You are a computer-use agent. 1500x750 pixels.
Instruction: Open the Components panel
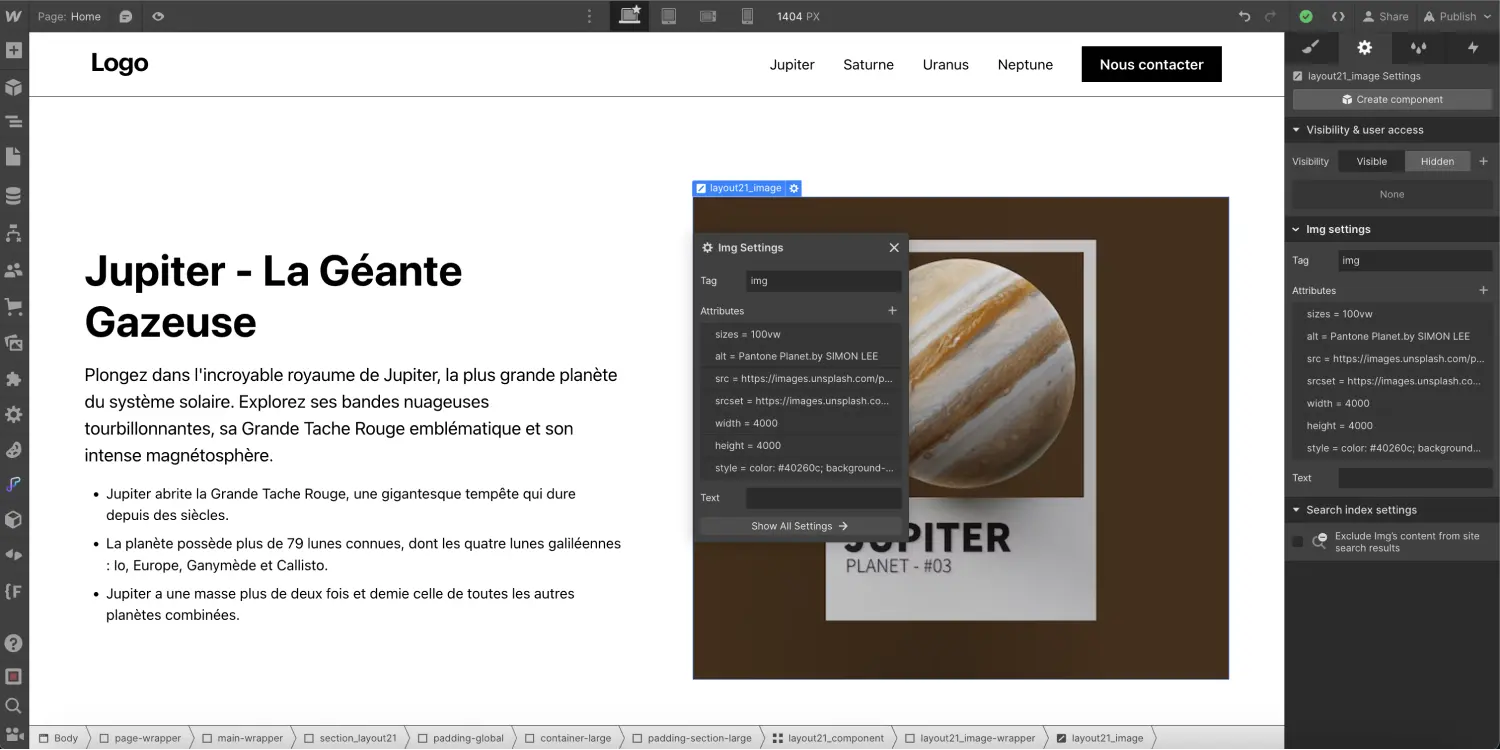[x=14, y=86]
